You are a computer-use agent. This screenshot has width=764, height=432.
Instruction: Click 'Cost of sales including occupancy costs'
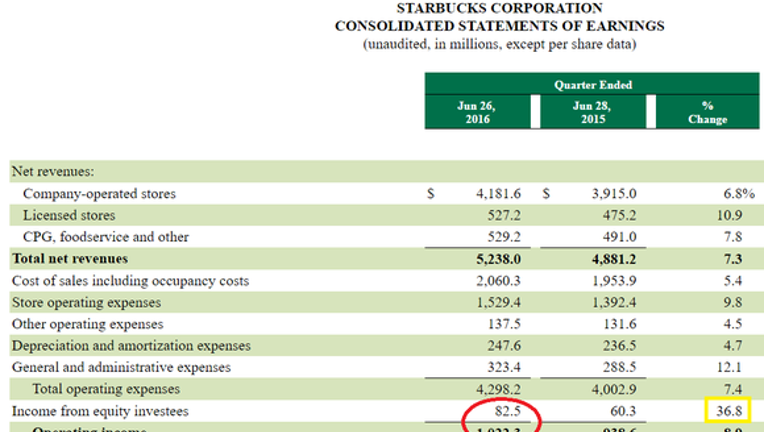click(x=130, y=281)
